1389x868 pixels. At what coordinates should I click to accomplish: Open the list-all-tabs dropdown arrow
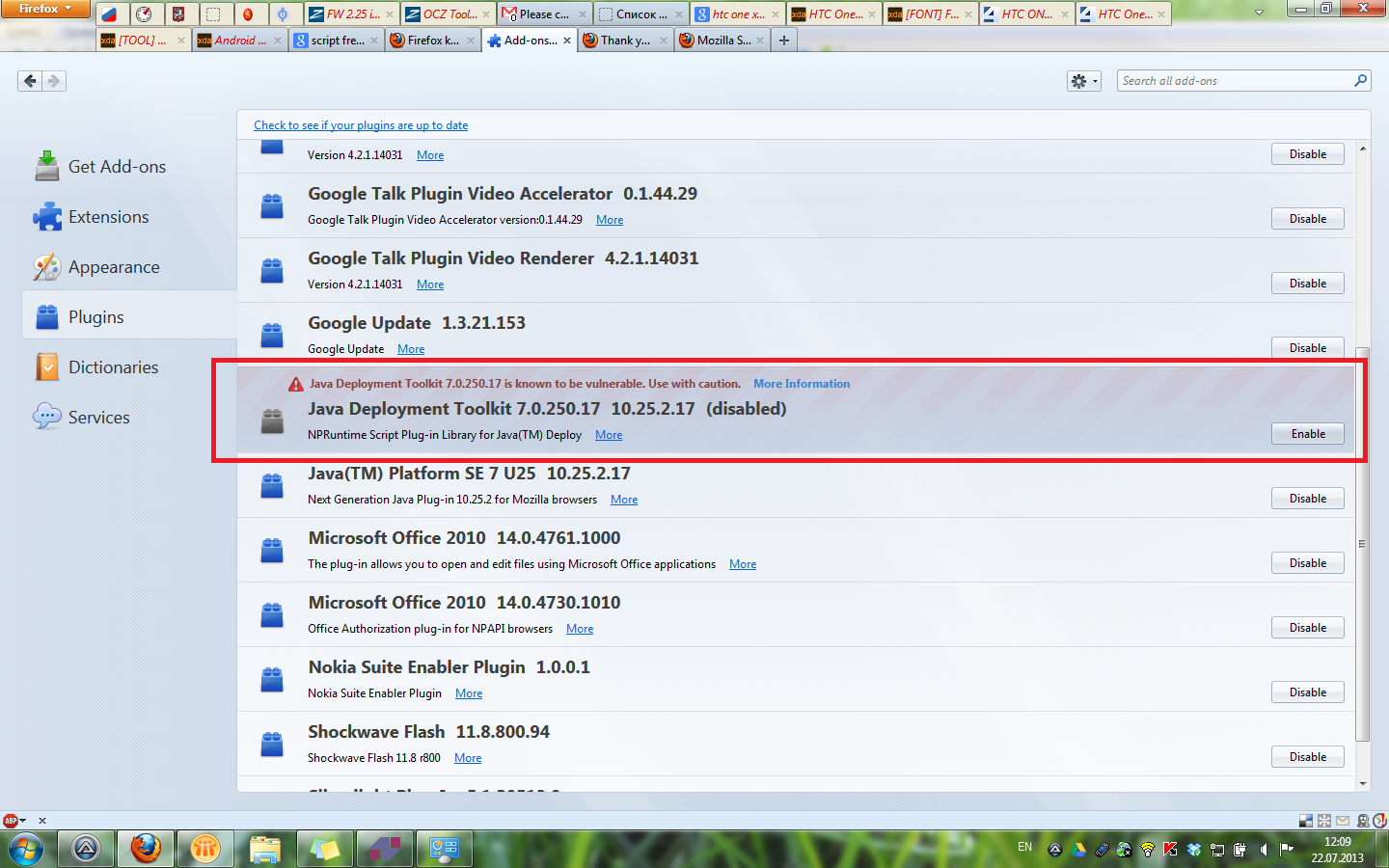coord(1259,13)
